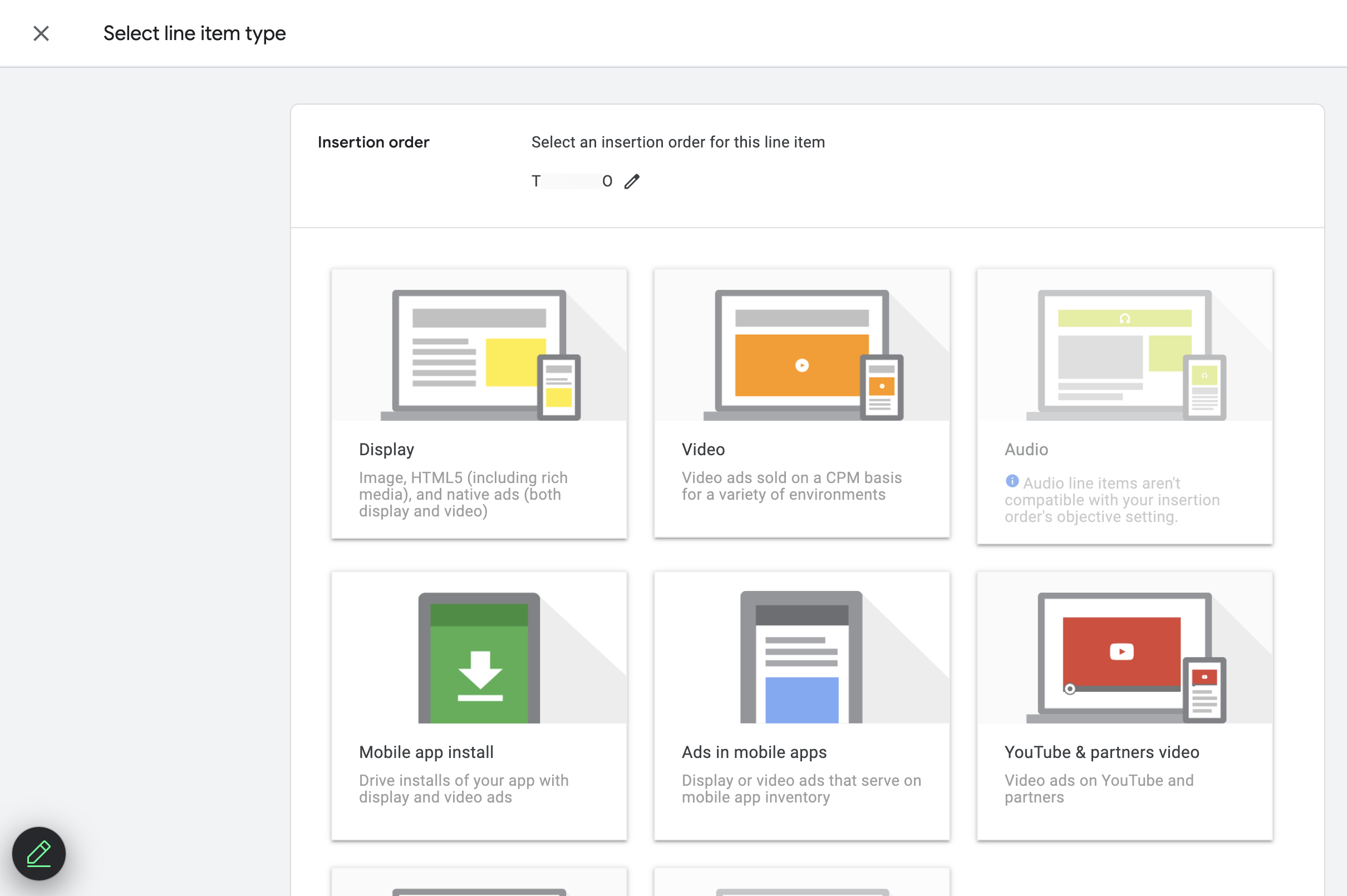
Task: Click the insertion order name text
Action: 572,182
